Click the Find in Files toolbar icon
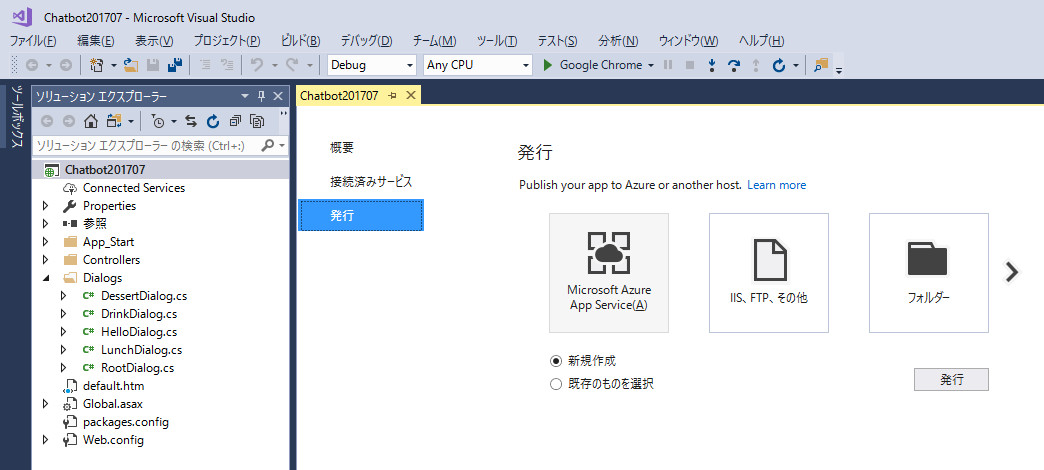The height and width of the screenshot is (470, 1044). tap(821, 65)
